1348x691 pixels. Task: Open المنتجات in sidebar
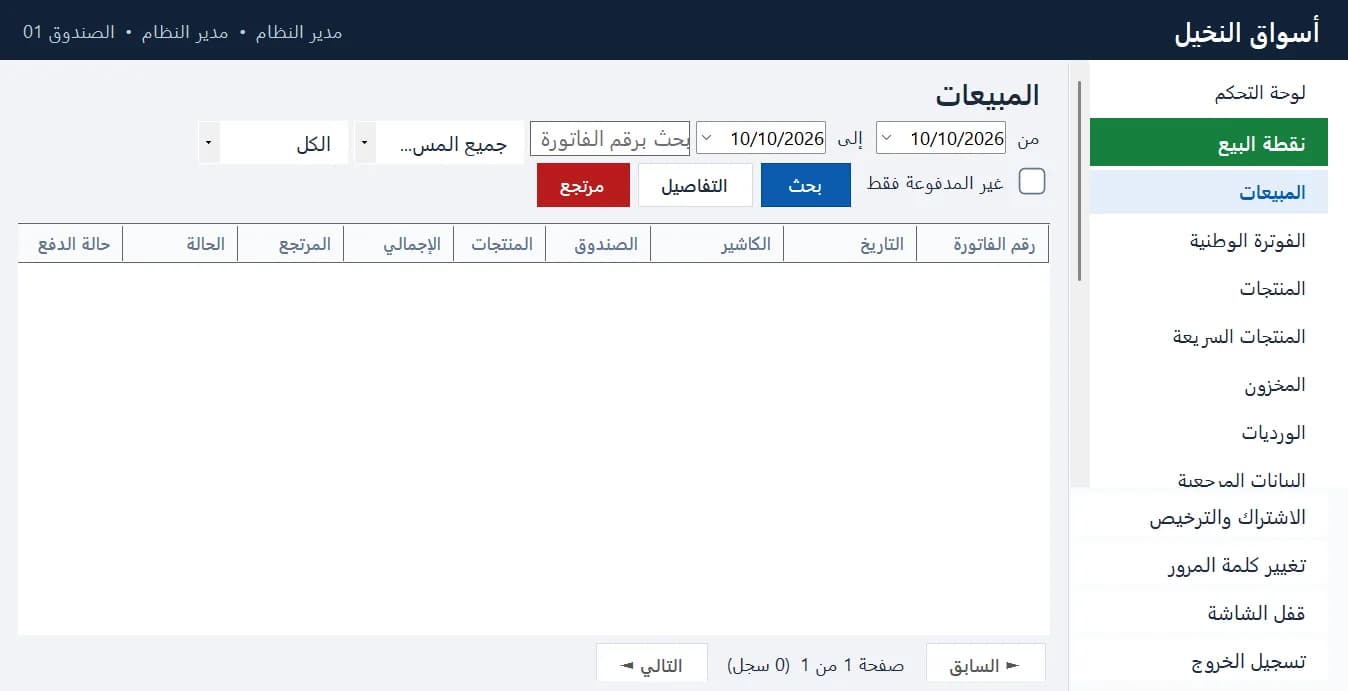[1209, 289]
